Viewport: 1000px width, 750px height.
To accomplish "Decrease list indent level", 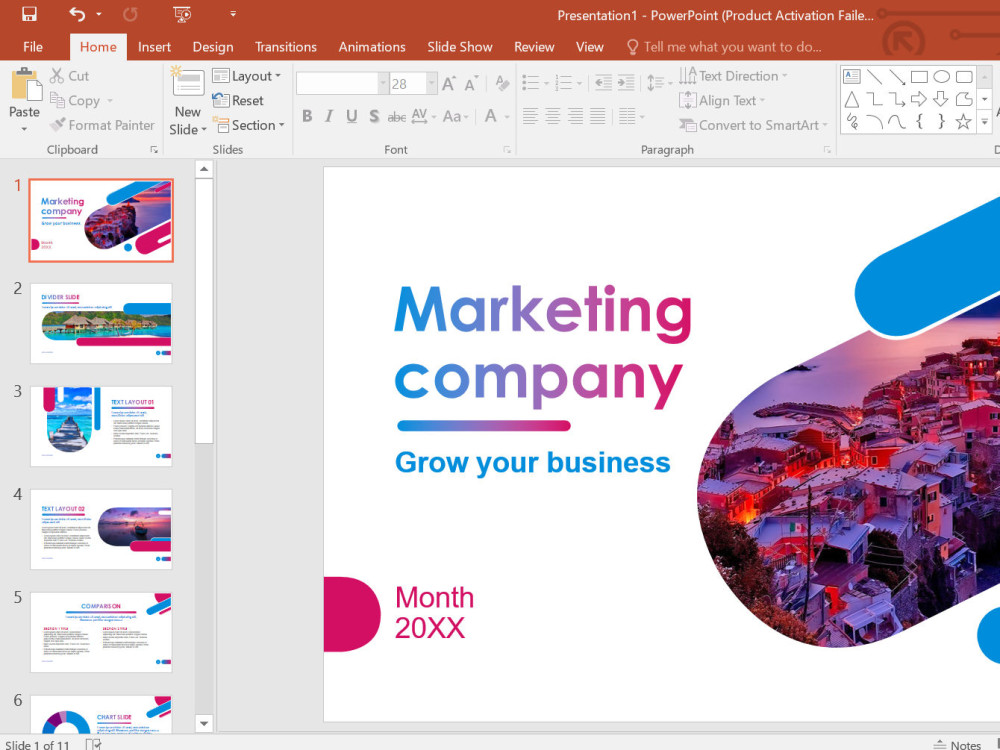I will pyautogui.click(x=603, y=82).
